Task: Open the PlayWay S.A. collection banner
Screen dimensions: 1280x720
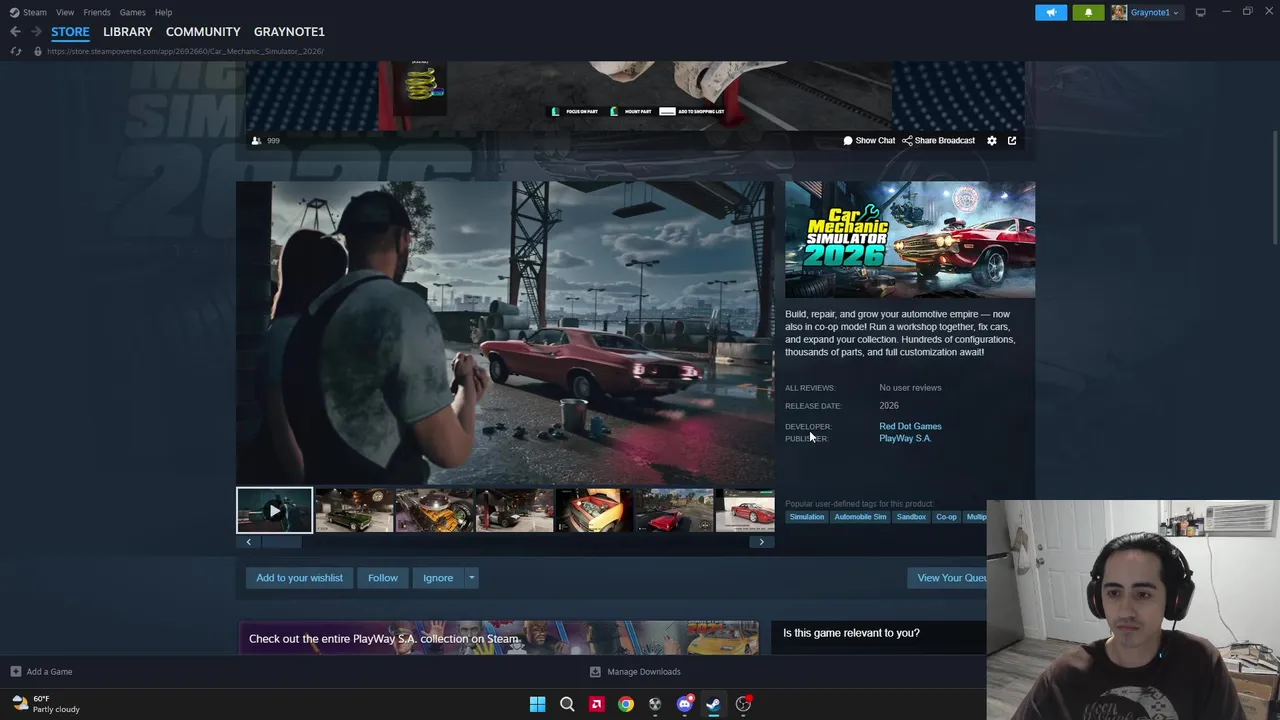Action: pyautogui.click(x=498, y=638)
